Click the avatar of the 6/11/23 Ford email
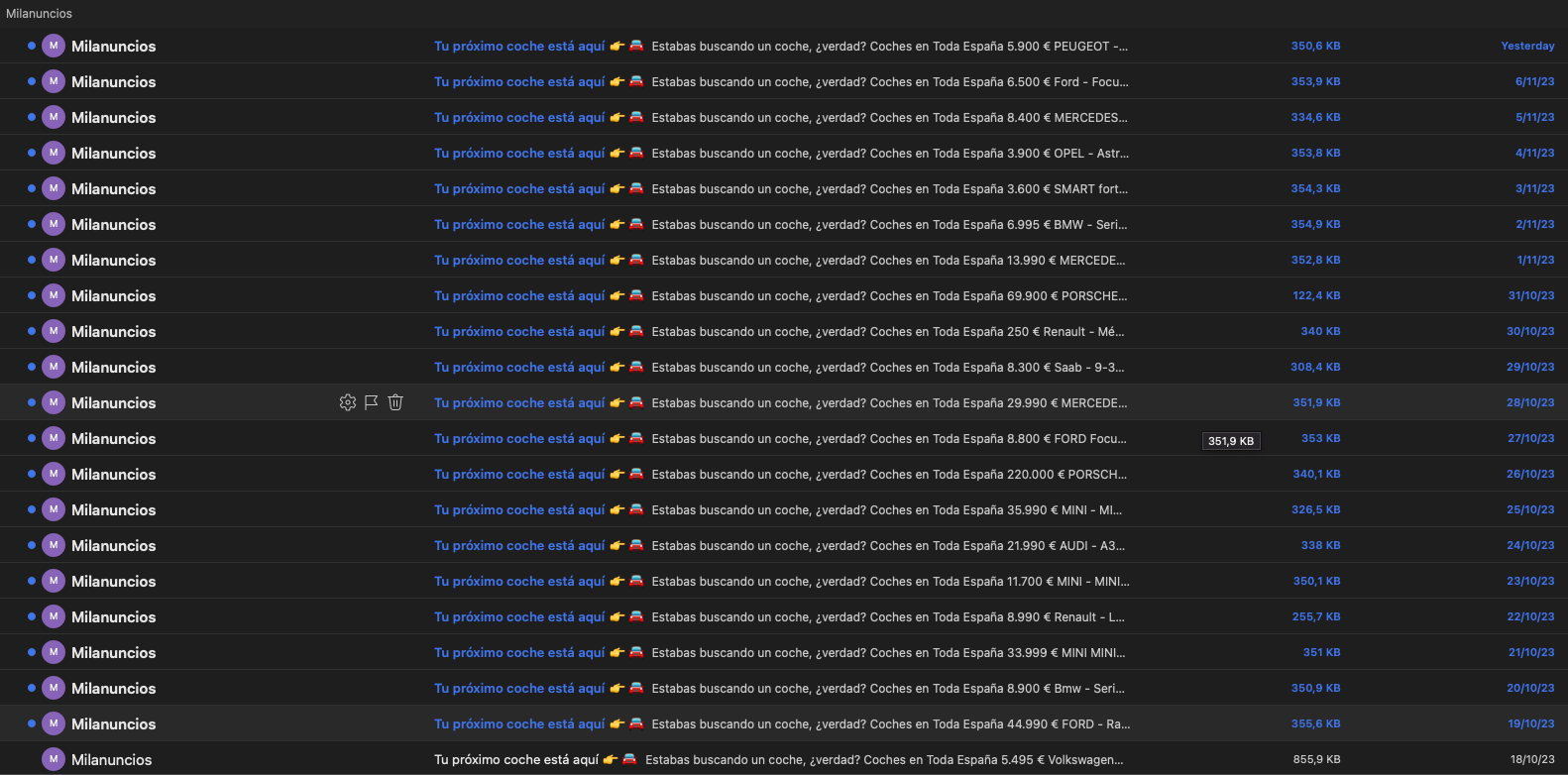The height and width of the screenshot is (775, 1568). [x=54, y=81]
